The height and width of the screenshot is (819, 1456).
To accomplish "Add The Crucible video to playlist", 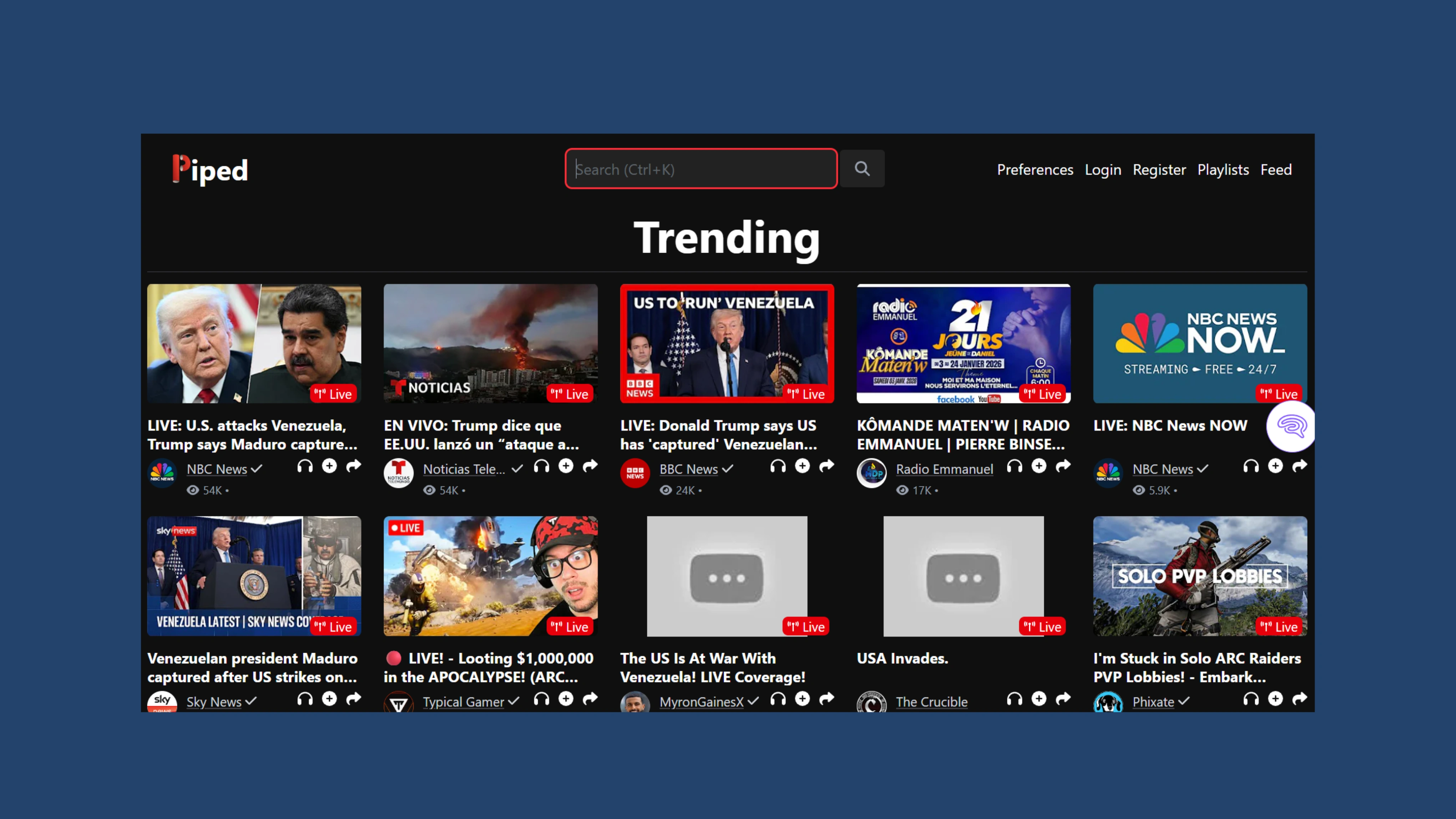I will [x=1039, y=699].
